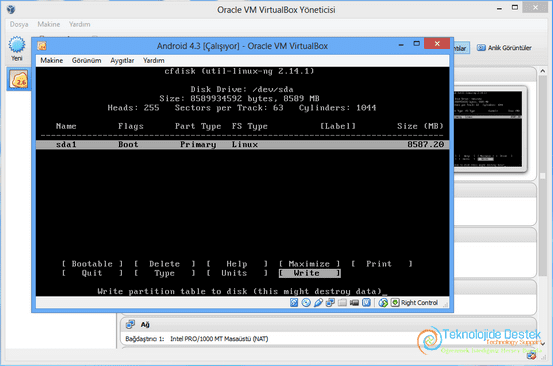This screenshot has height=366, width=553.
Task: Click the Ağ network section icon
Action: click(130, 324)
